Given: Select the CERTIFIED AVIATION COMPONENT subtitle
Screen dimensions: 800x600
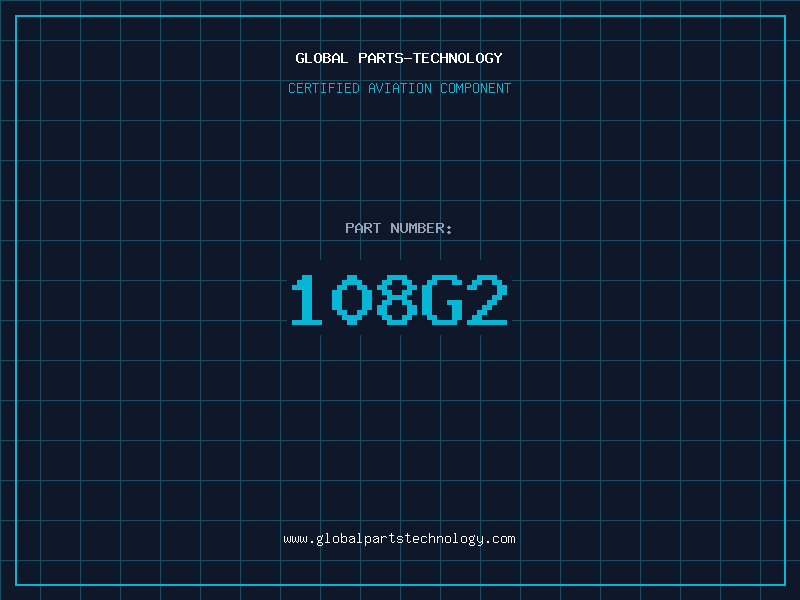Looking at the screenshot, I should click(399, 88).
